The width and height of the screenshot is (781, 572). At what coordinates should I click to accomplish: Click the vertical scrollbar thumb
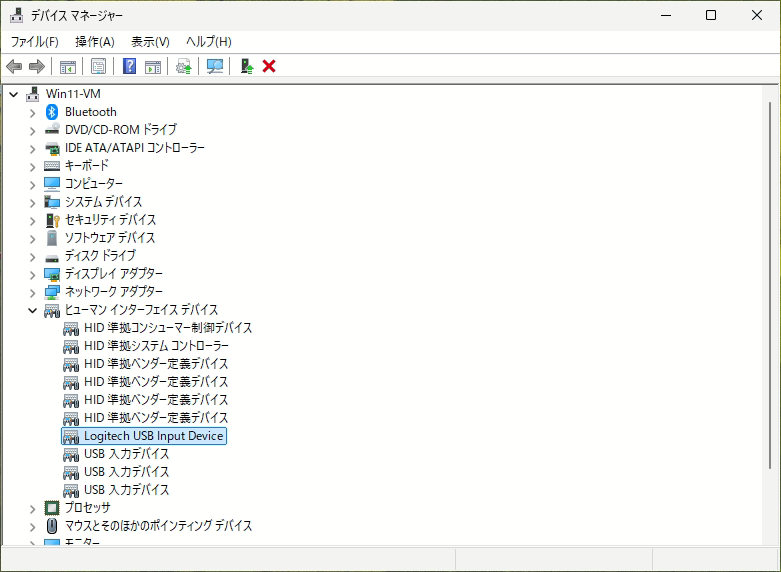pyautogui.click(x=770, y=285)
